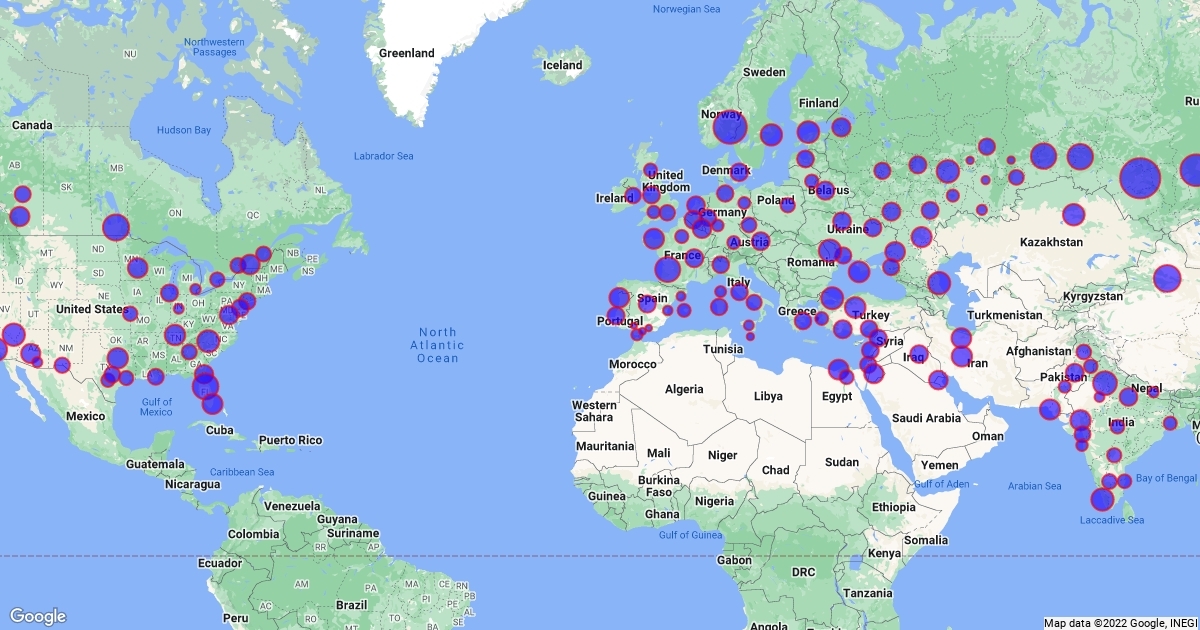The height and width of the screenshot is (630, 1200).
Task: Click the Labrador Sea label
Action: pyautogui.click(x=384, y=156)
